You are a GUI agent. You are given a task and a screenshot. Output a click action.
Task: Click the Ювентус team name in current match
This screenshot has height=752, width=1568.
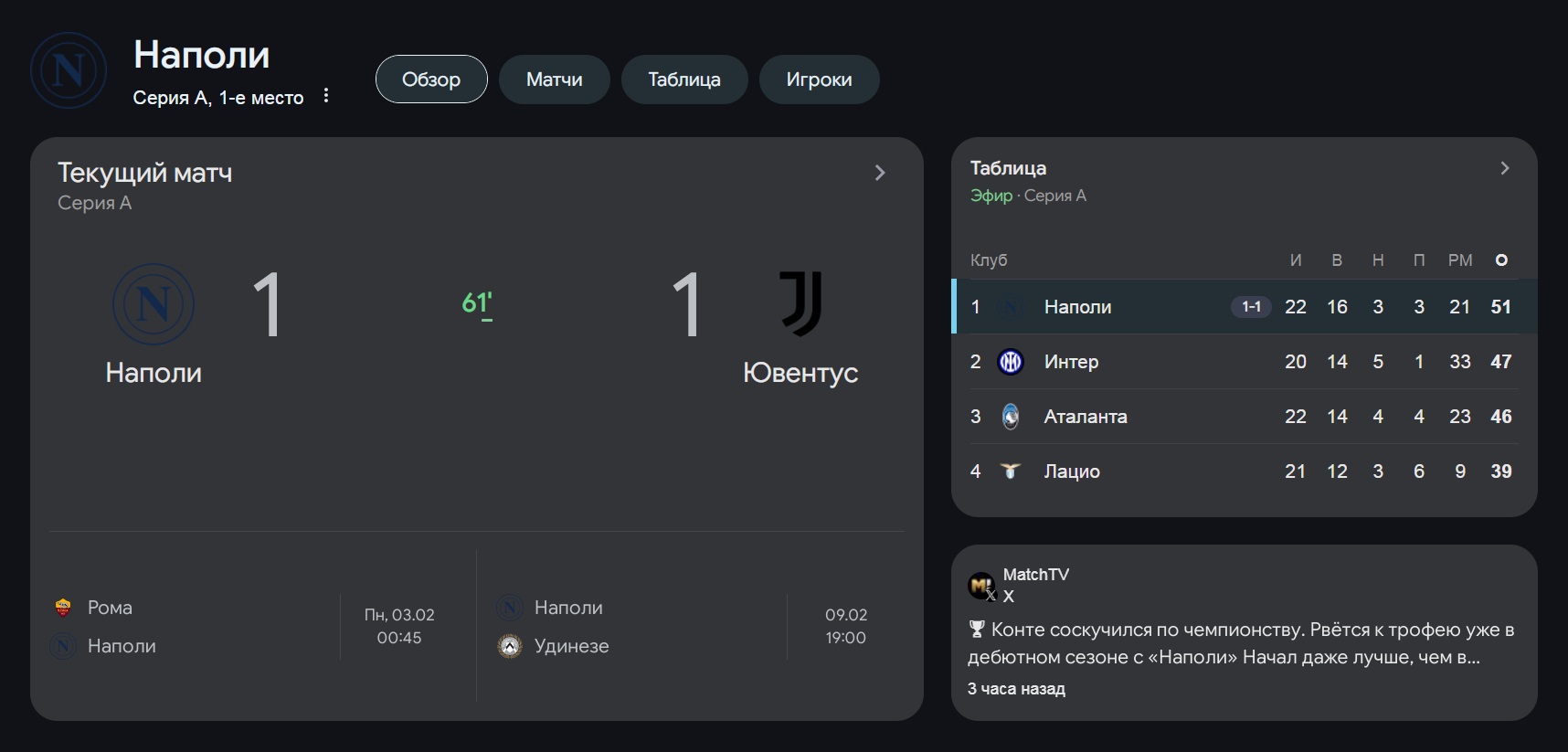tap(800, 373)
